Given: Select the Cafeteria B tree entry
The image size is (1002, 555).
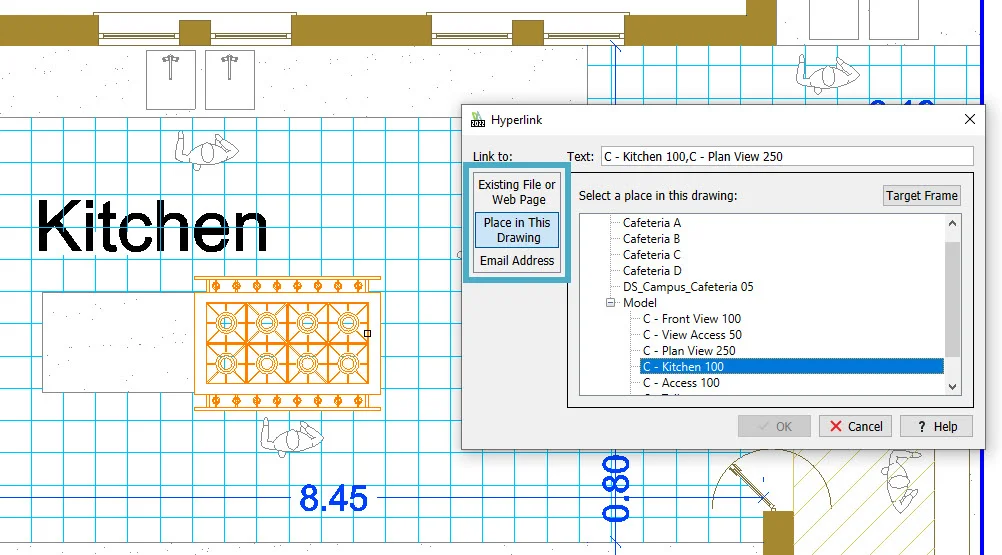Looking at the screenshot, I should point(651,239).
